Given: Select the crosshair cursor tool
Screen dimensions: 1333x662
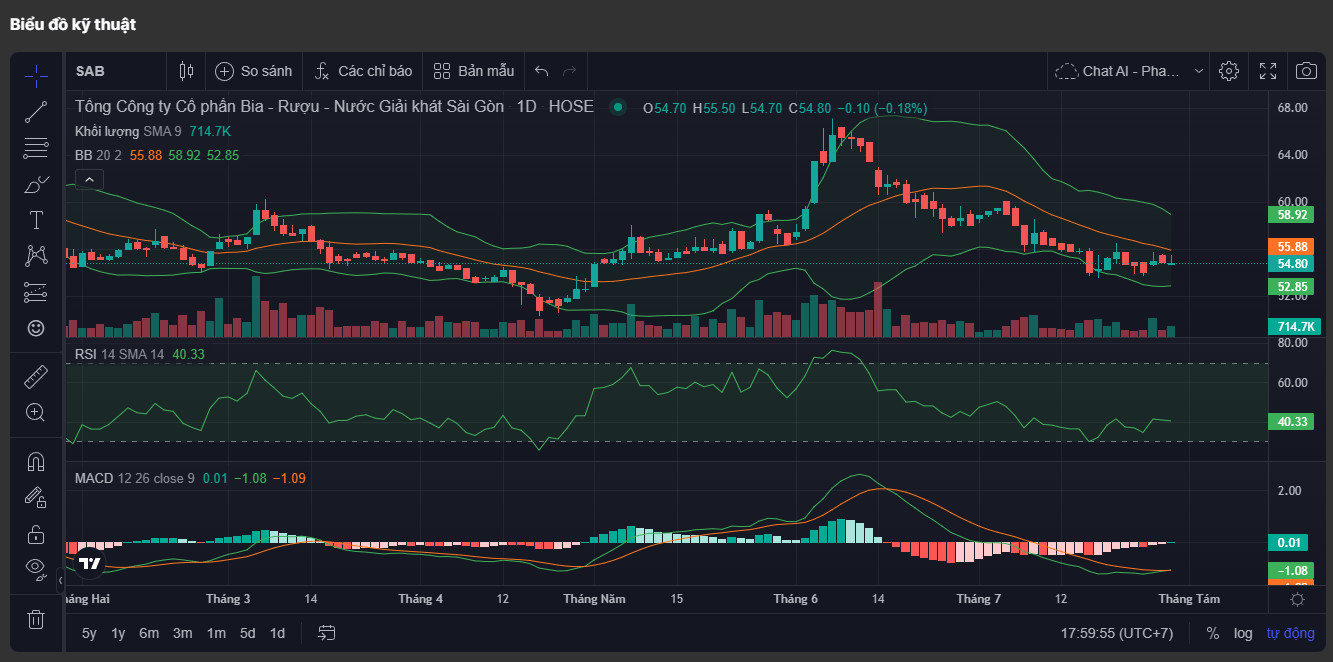Looking at the screenshot, I should 36,75.
